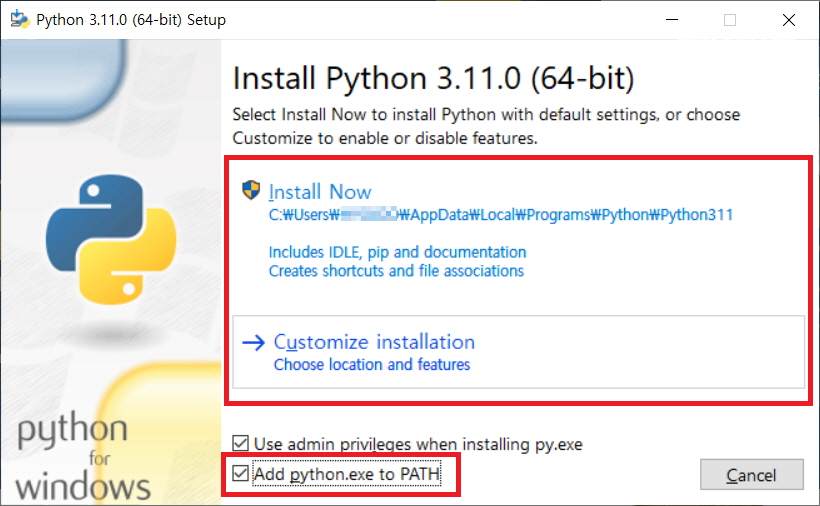Click 'Choose location and features' text

coord(372,364)
